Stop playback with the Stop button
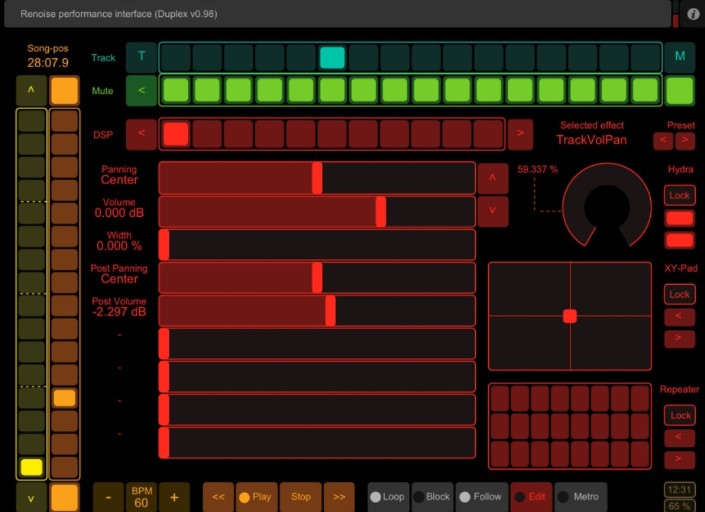Viewport: 705px width, 512px height. point(300,497)
